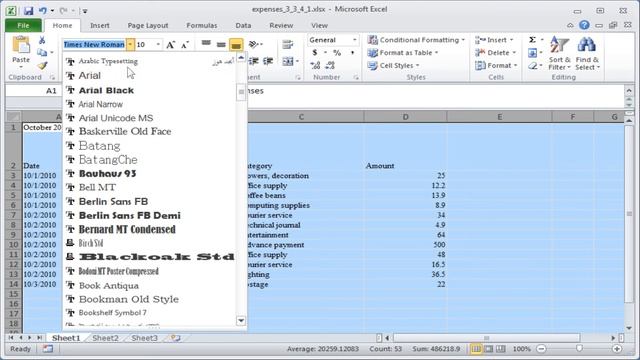640x360 pixels.
Task: Click the macro recording icon in status bar
Action: (x=48, y=349)
